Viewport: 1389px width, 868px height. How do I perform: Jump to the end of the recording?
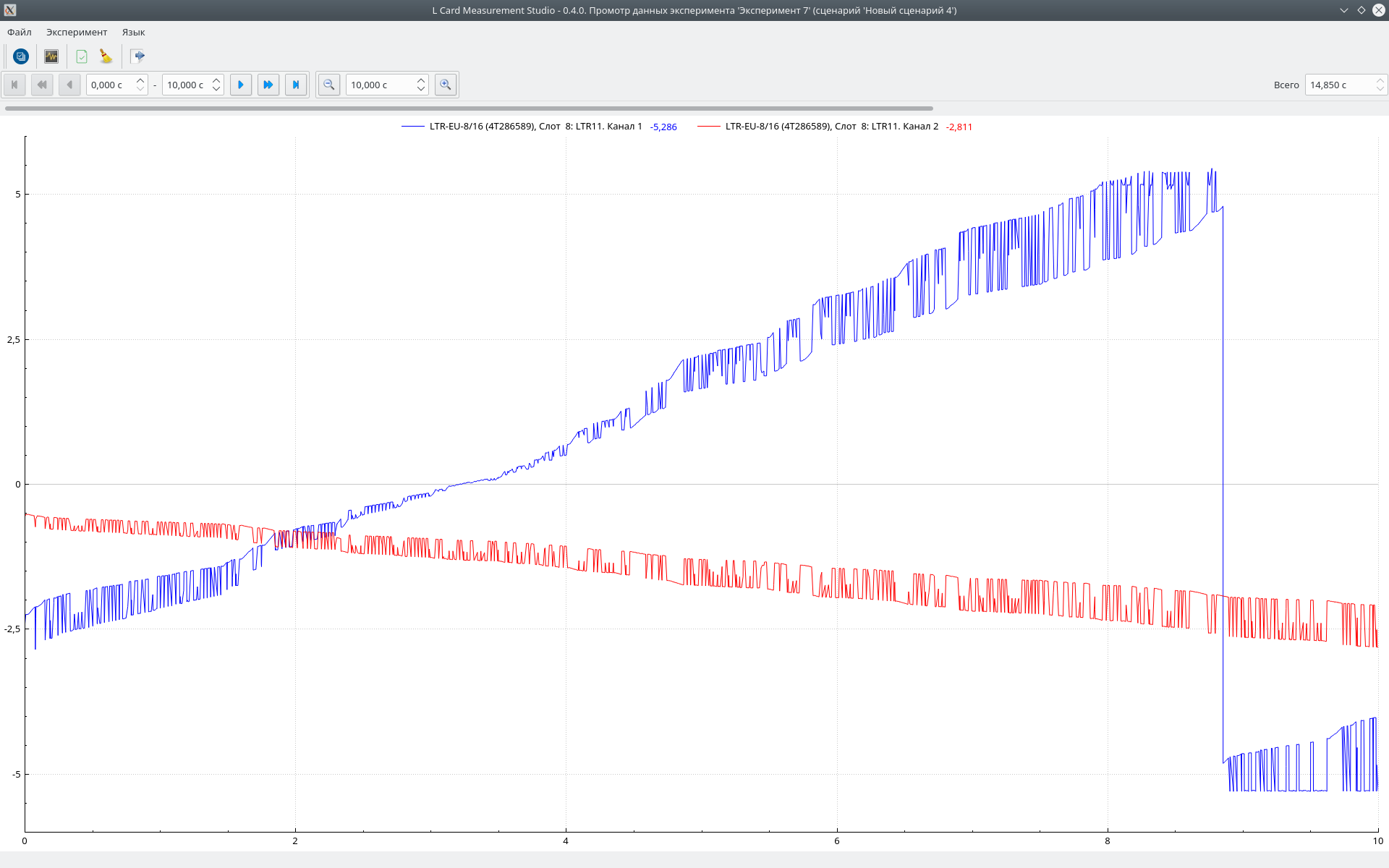[296, 85]
